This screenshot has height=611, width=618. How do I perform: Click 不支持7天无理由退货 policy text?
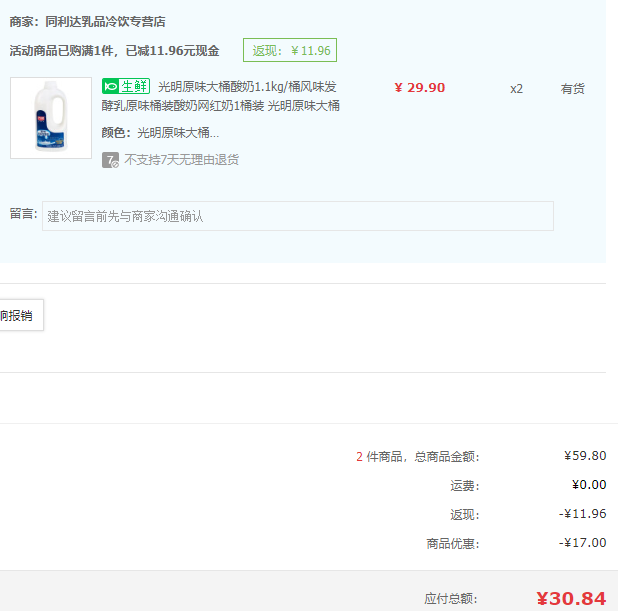pyautogui.click(x=182, y=160)
